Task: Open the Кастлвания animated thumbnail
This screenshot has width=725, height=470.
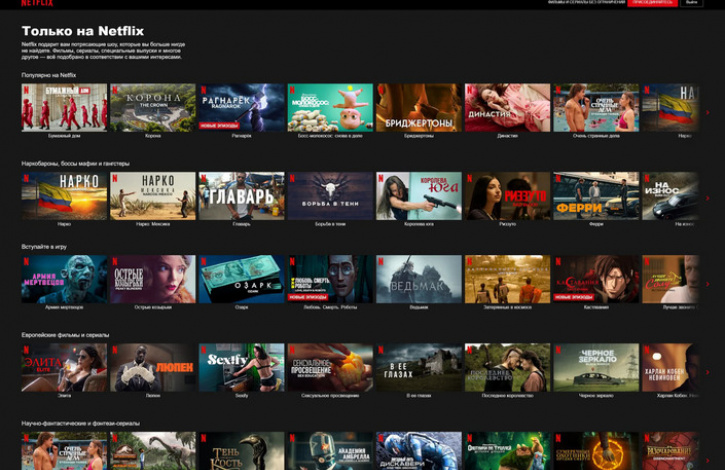Action: [x=596, y=279]
